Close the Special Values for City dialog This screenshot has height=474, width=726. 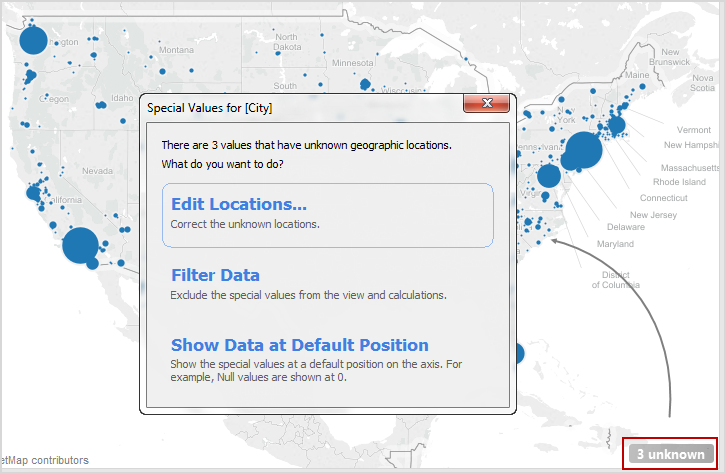486,103
